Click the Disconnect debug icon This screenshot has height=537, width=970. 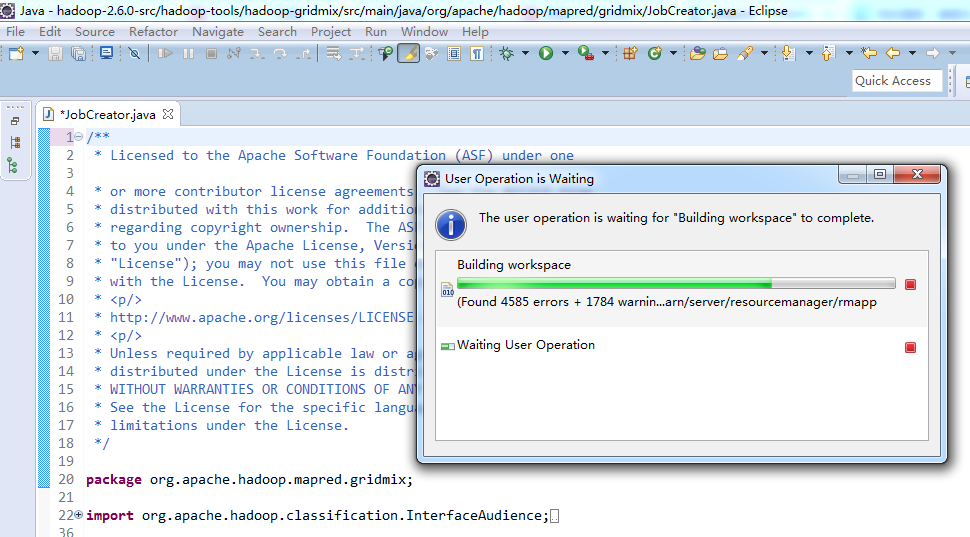coord(234,54)
